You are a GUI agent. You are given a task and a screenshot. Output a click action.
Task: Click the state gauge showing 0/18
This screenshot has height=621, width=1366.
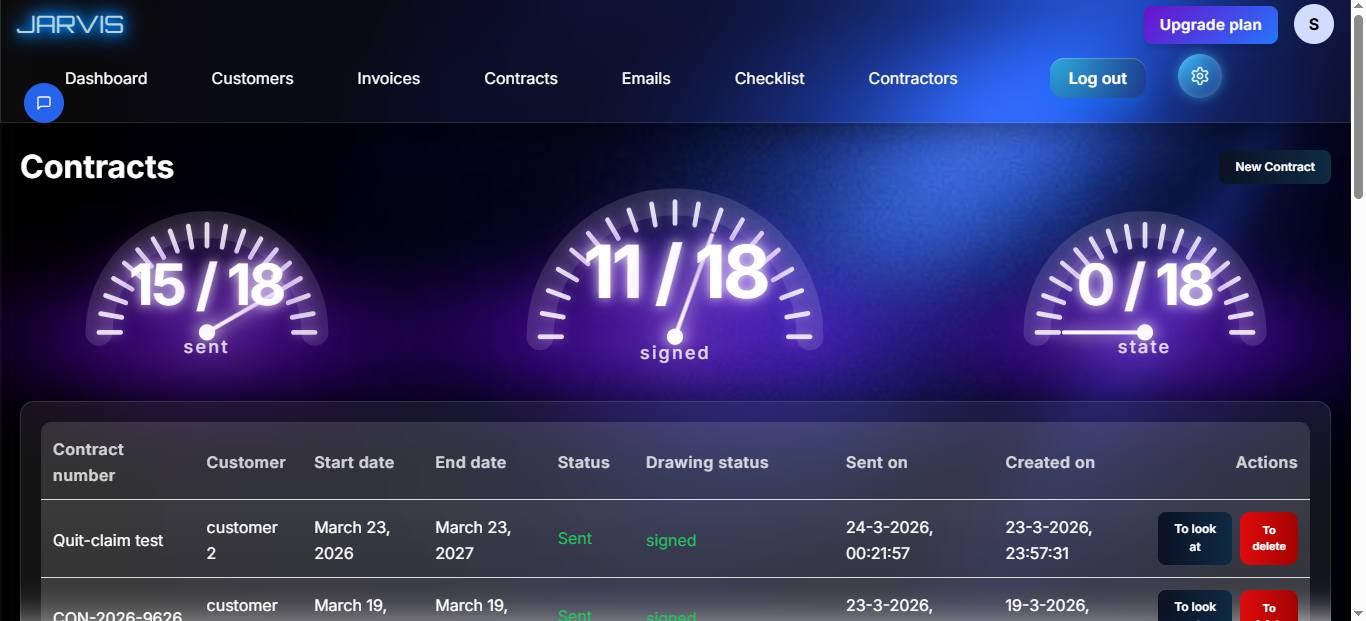1144,285
